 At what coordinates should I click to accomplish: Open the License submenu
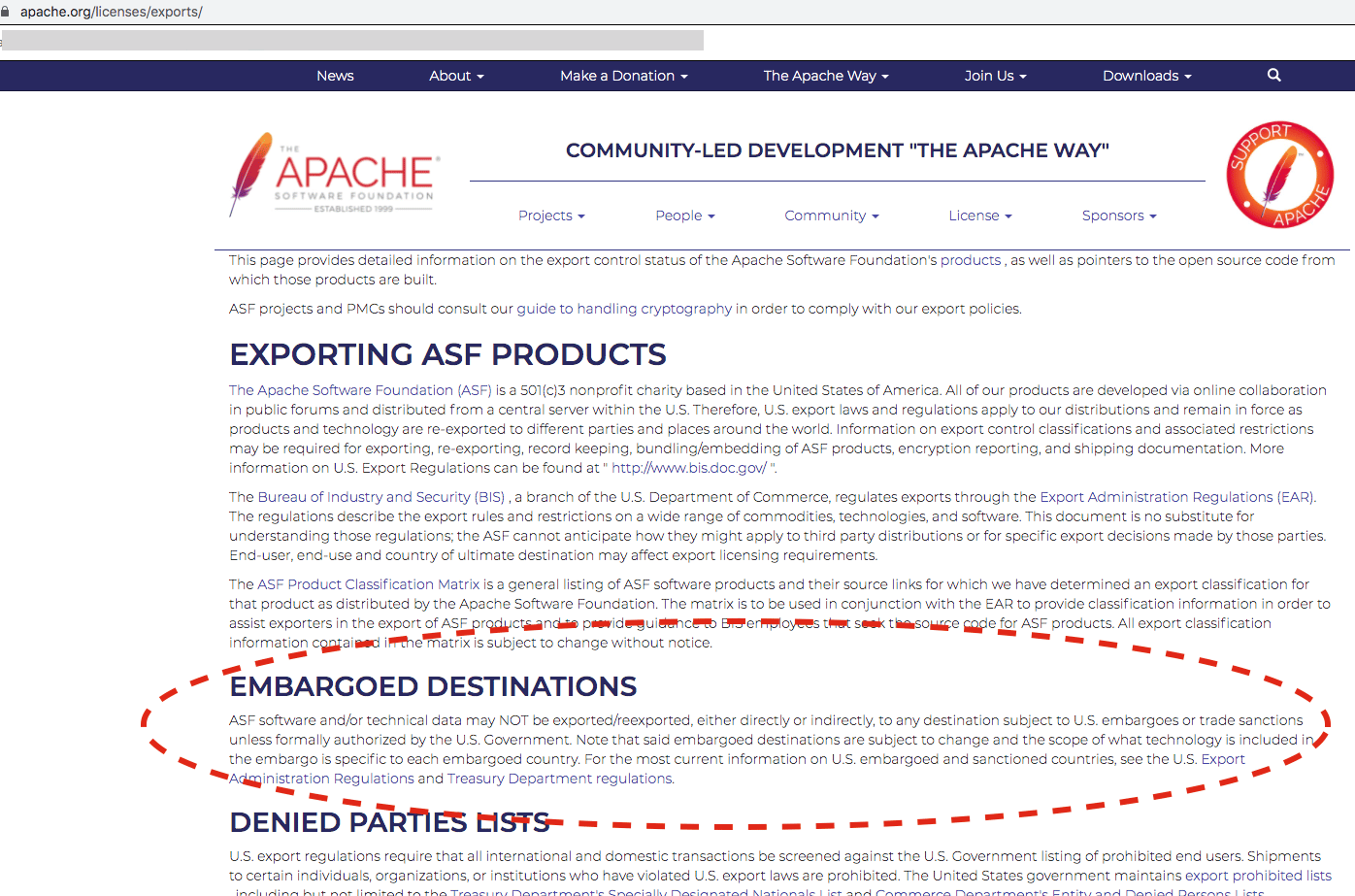point(980,216)
